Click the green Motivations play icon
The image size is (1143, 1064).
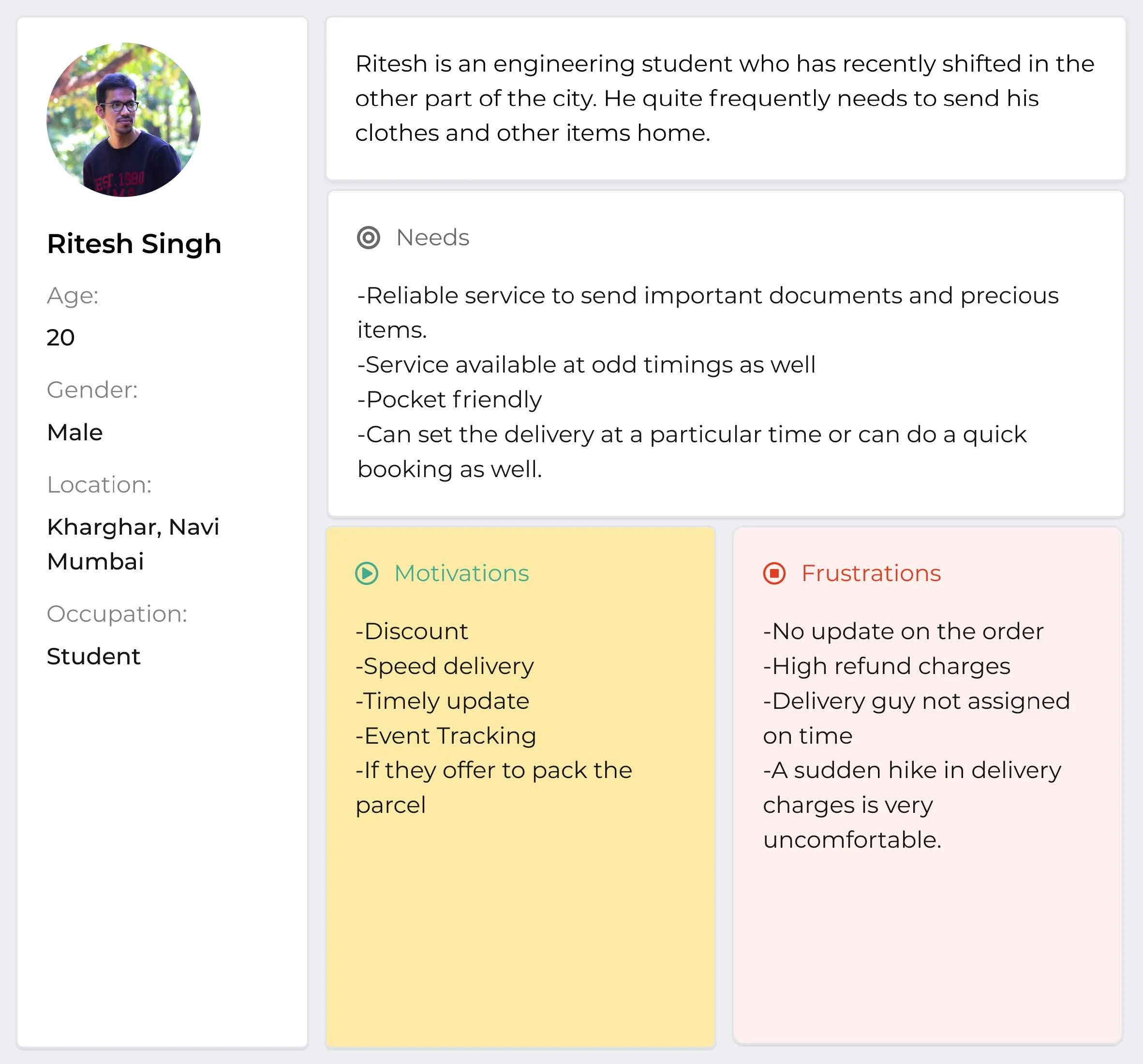pyautogui.click(x=367, y=573)
